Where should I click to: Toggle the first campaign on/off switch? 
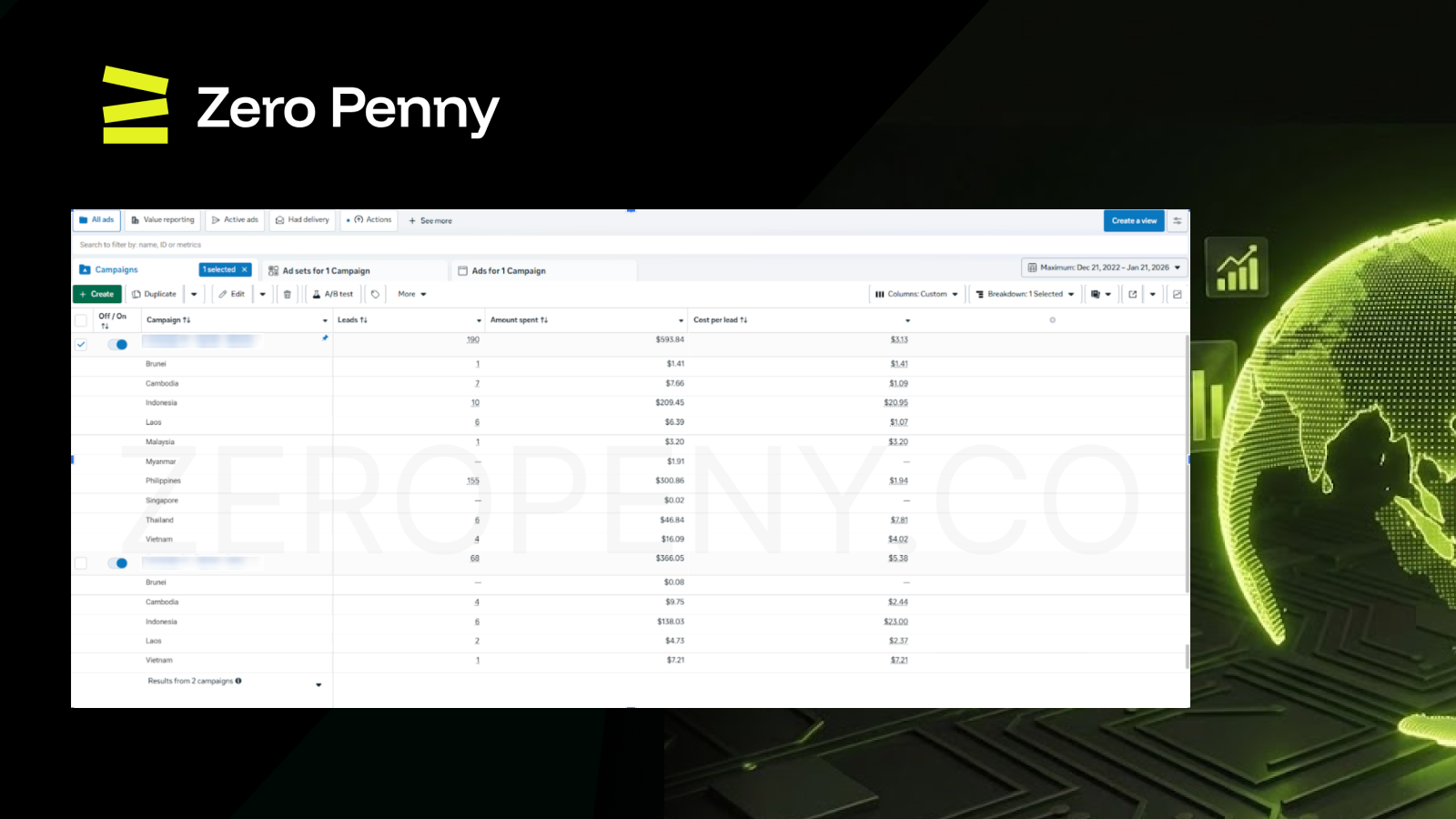117,344
